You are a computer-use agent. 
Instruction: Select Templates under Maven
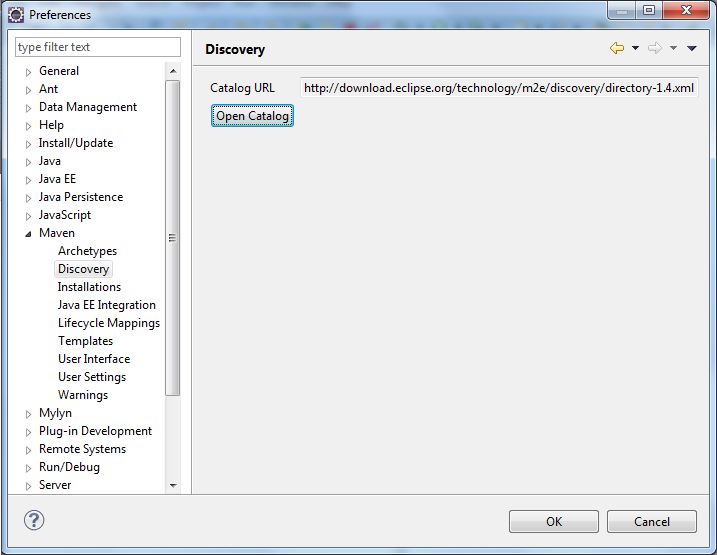tap(85, 341)
